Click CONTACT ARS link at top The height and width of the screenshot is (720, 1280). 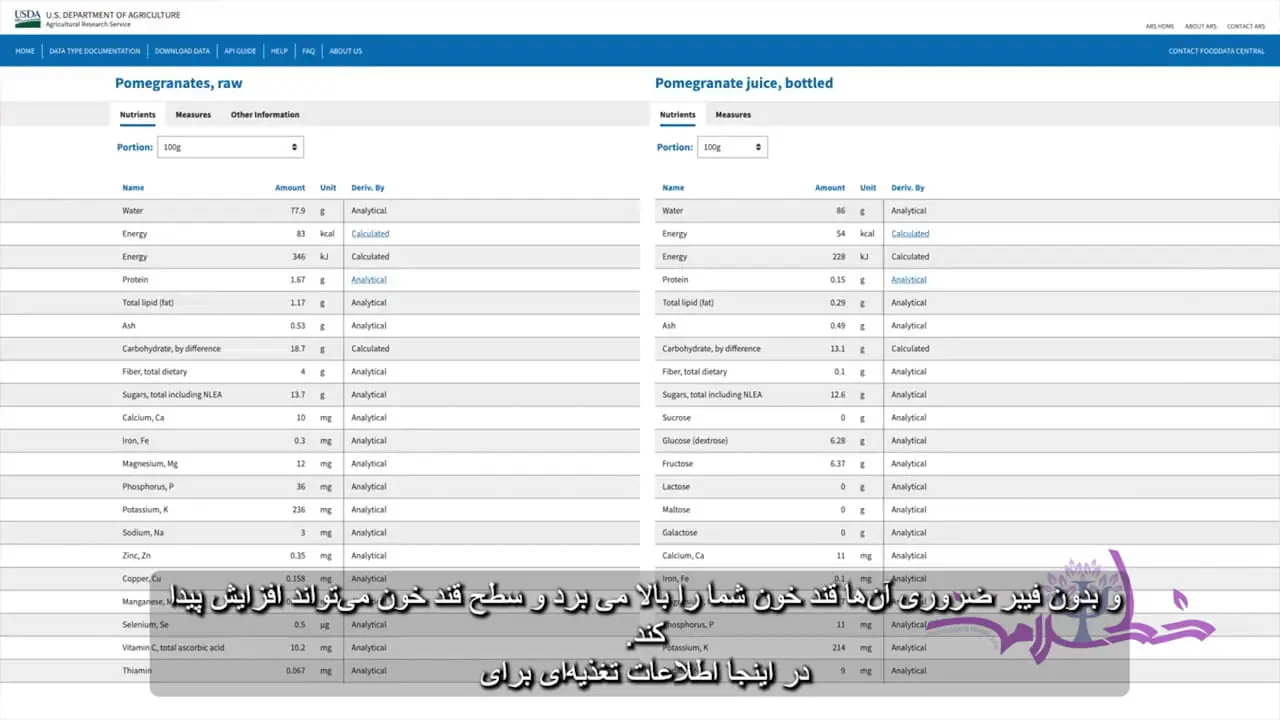tap(1246, 26)
